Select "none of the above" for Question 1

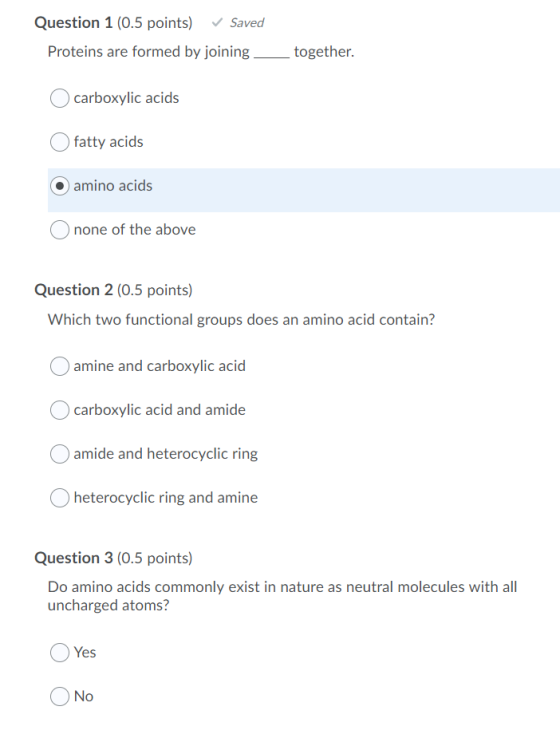pos(59,230)
